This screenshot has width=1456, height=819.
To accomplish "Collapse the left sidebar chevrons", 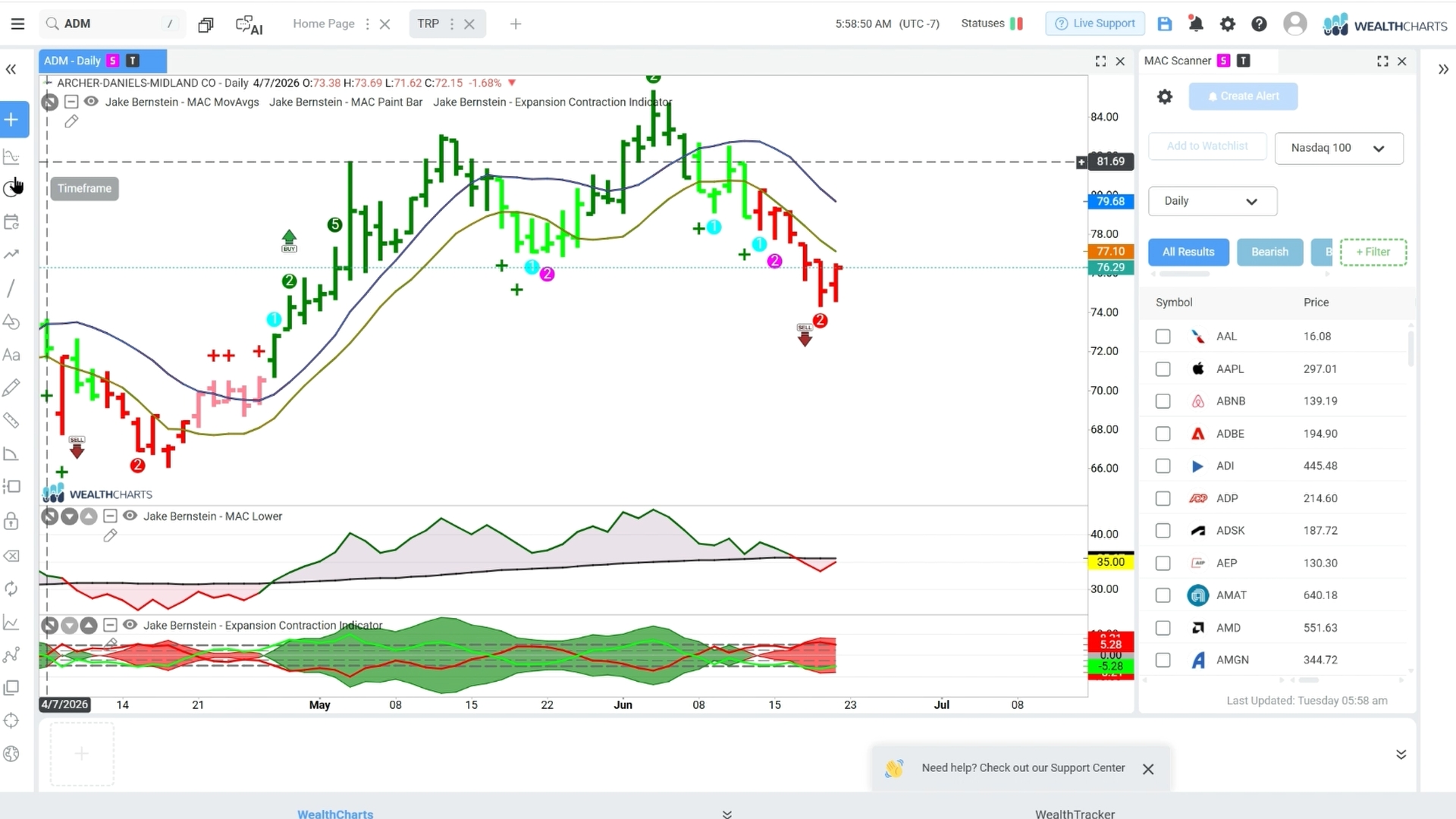I will click(11, 70).
